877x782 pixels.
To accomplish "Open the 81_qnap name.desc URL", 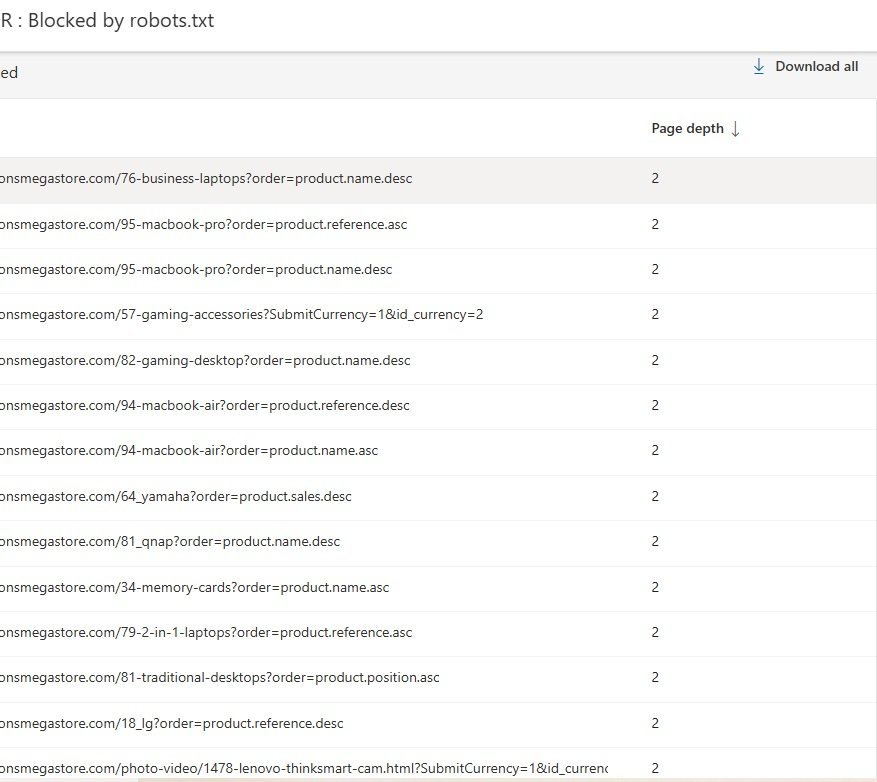I will (170, 542).
